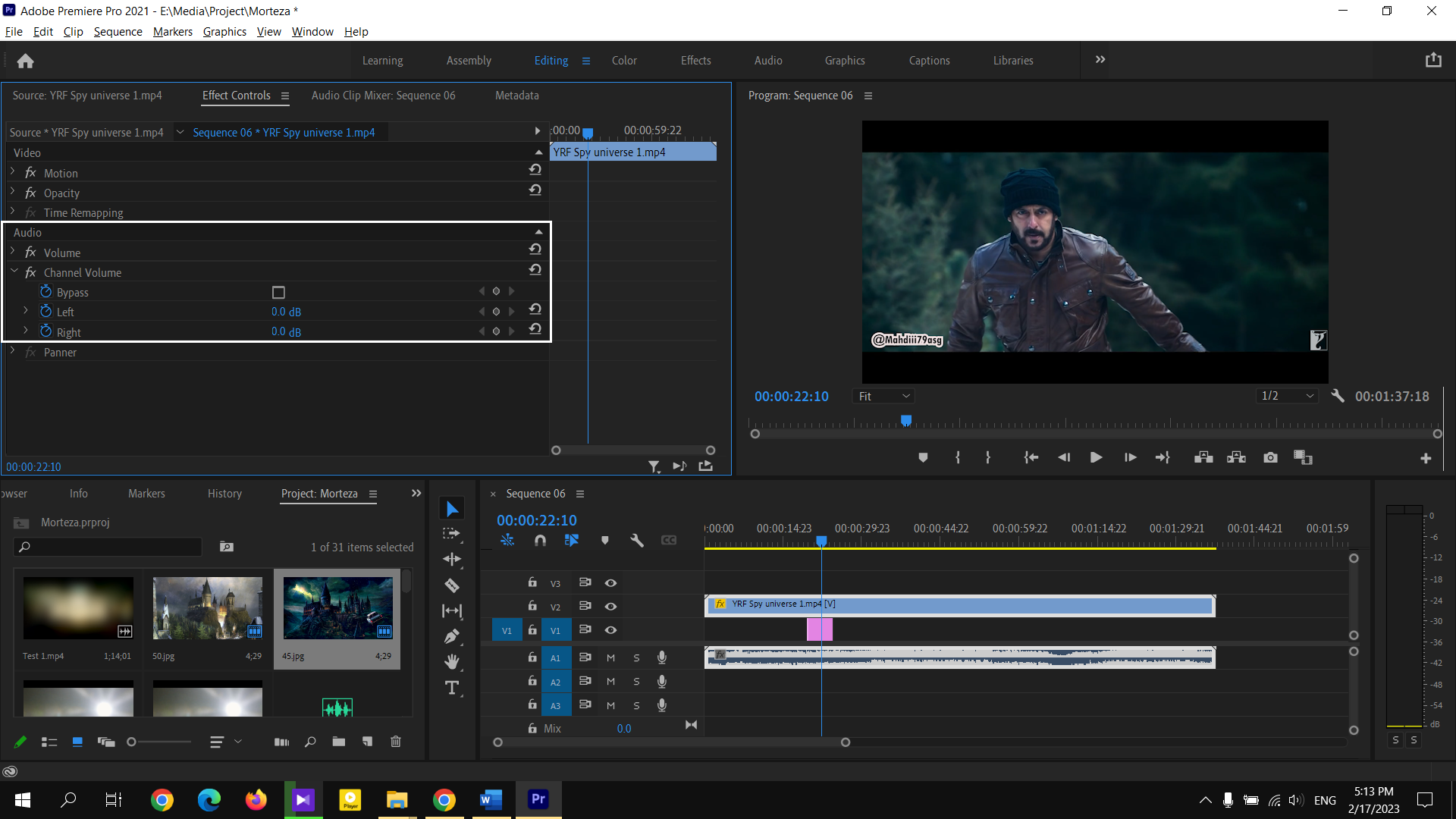Open the Graphics menu
The width and height of the screenshot is (1456, 819).
(224, 31)
